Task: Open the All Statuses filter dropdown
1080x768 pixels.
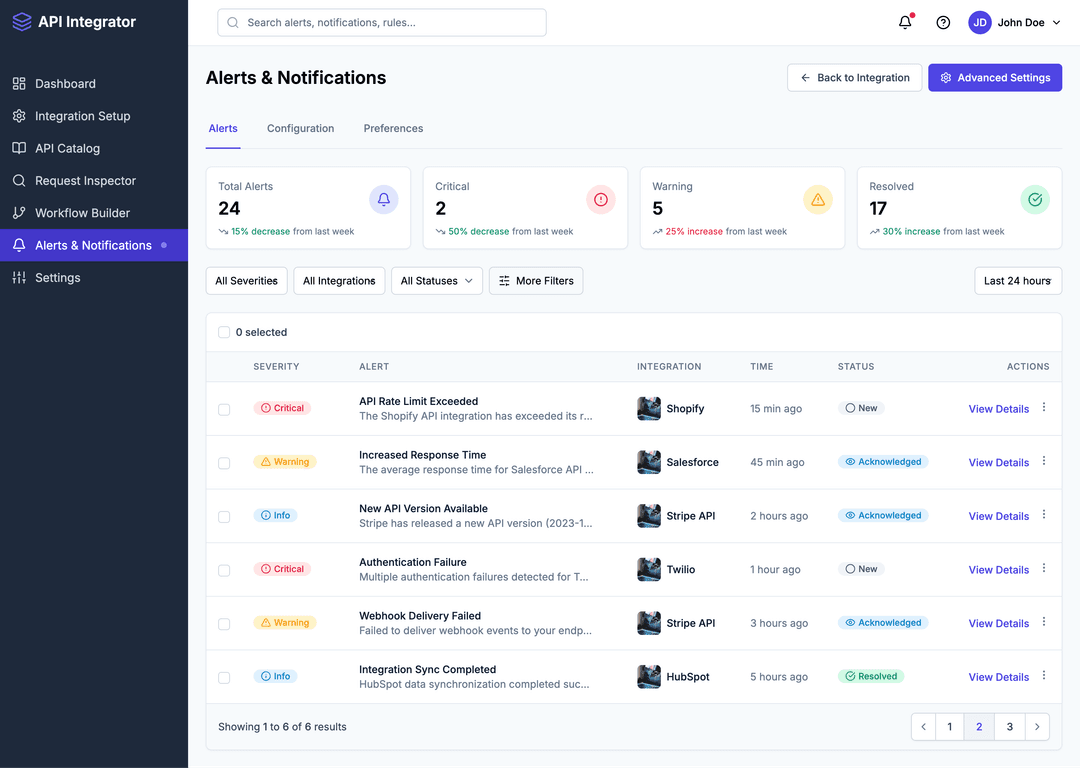Action: pyautogui.click(x=436, y=281)
